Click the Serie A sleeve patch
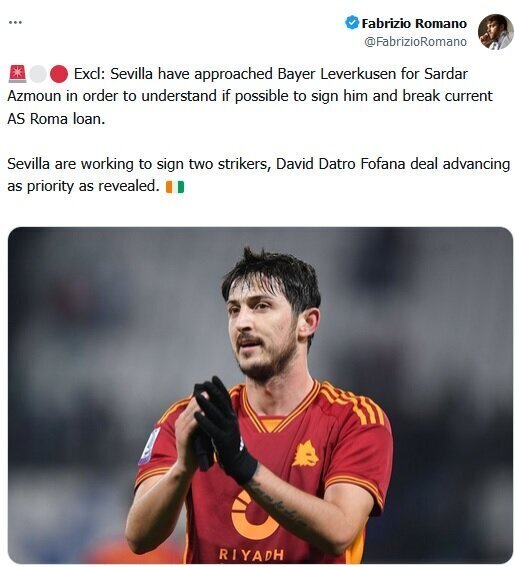 [x=150, y=446]
